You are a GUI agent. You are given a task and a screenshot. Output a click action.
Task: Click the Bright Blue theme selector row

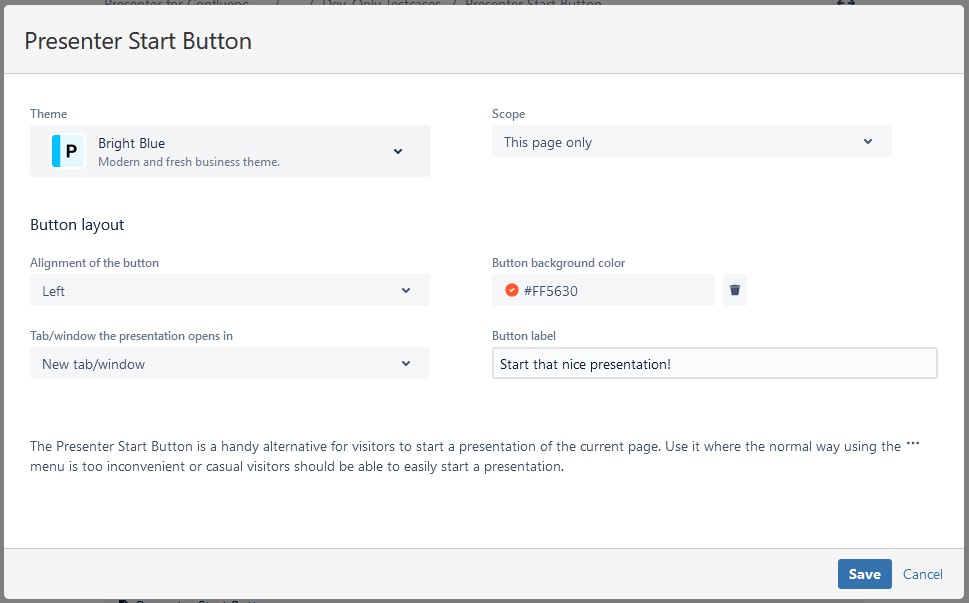coord(230,150)
